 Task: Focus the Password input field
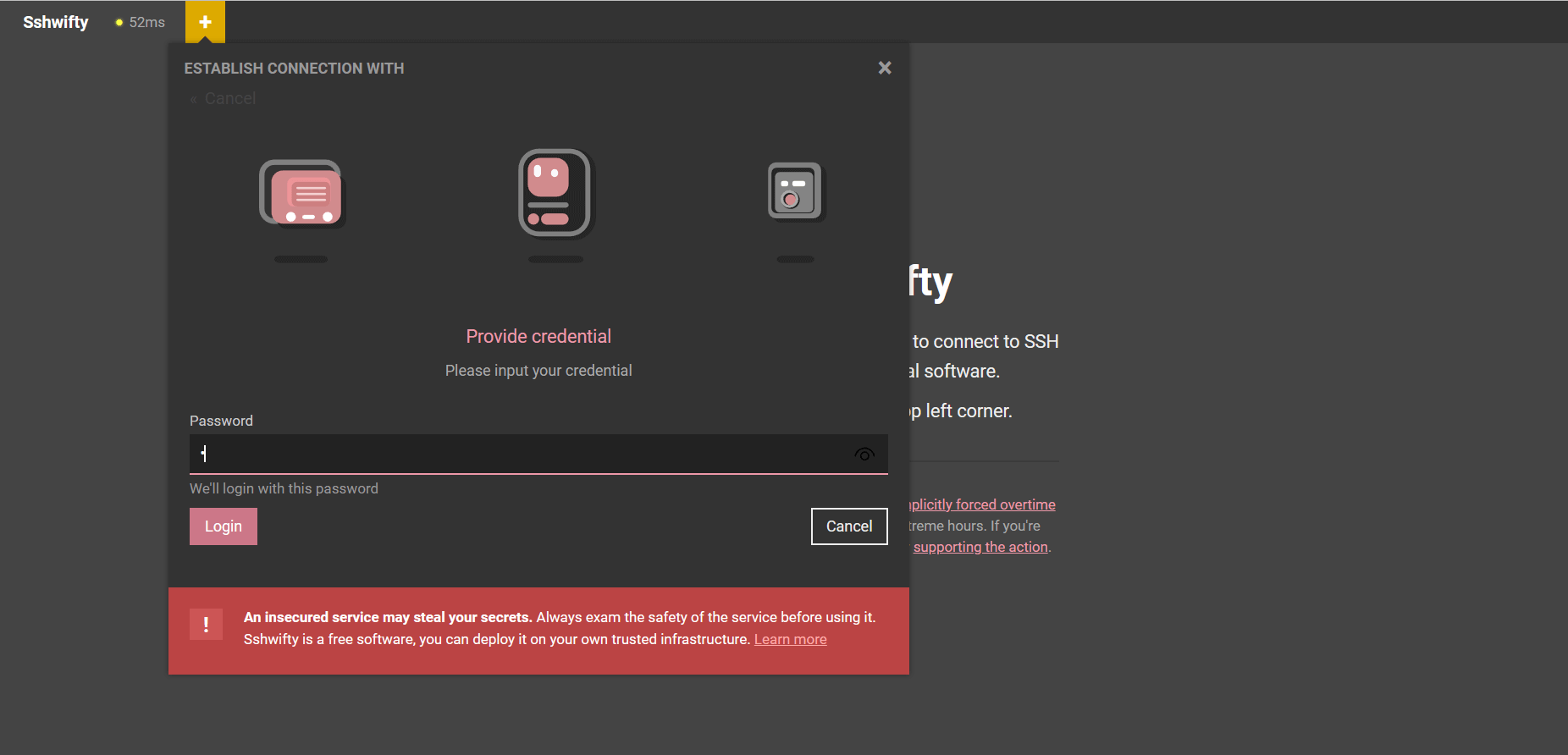pos(521,455)
